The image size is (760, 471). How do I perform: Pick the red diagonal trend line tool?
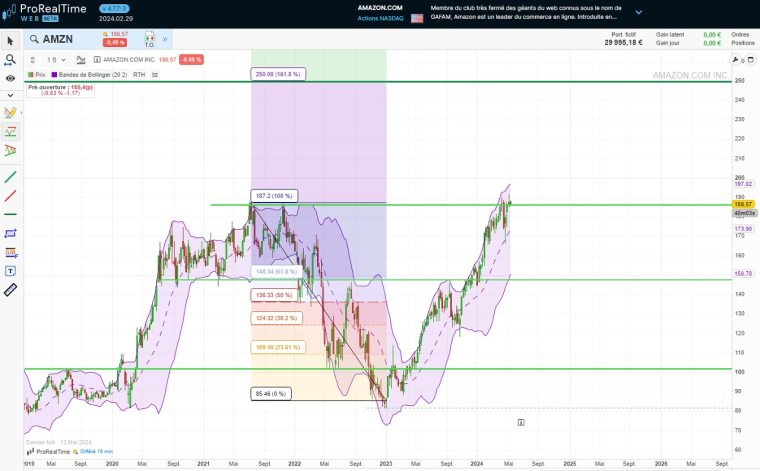tap(10, 196)
